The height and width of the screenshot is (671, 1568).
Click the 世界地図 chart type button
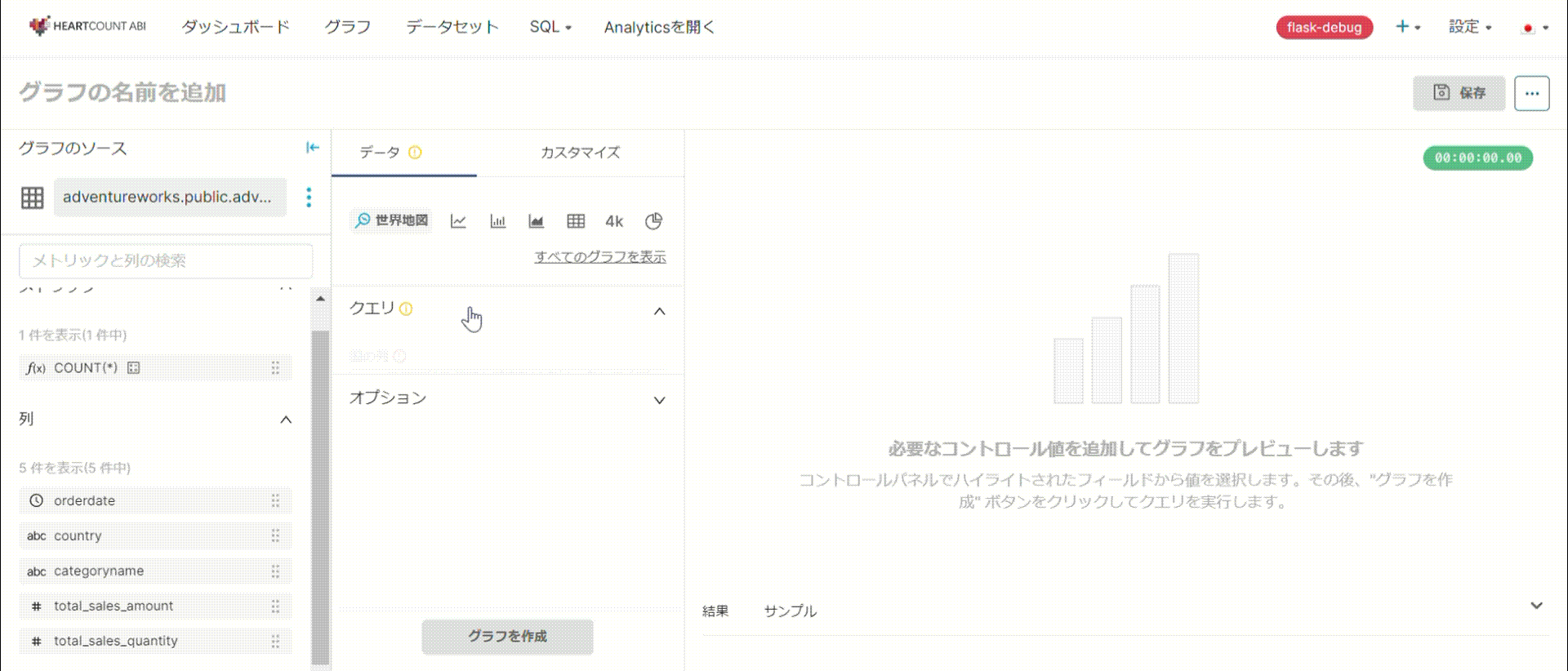(391, 221)
